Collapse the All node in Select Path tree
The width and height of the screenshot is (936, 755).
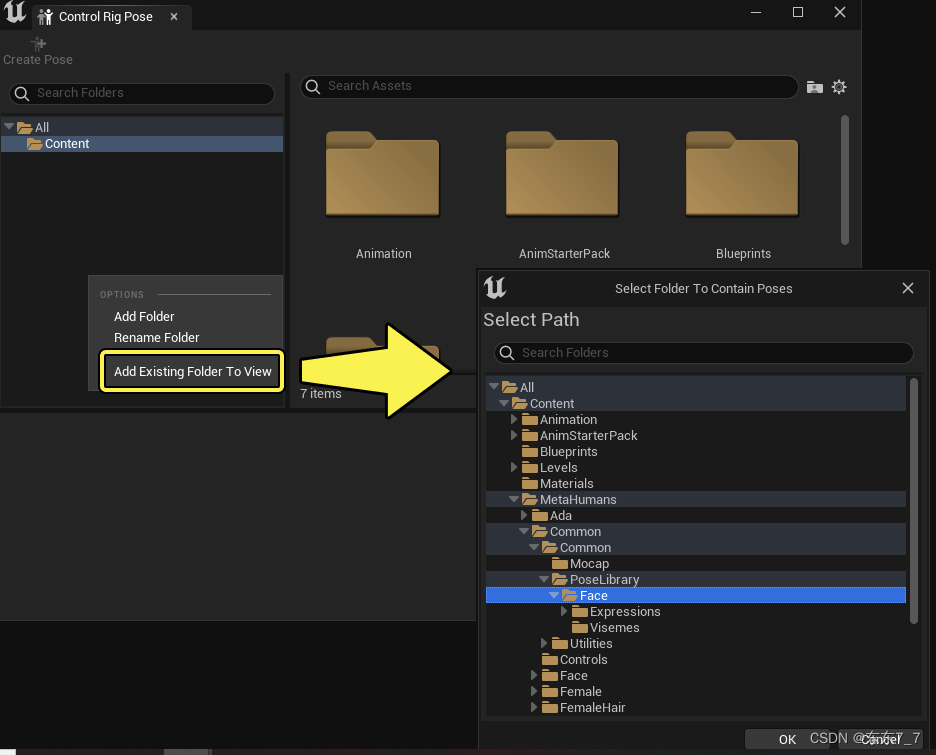click(494, 387)
